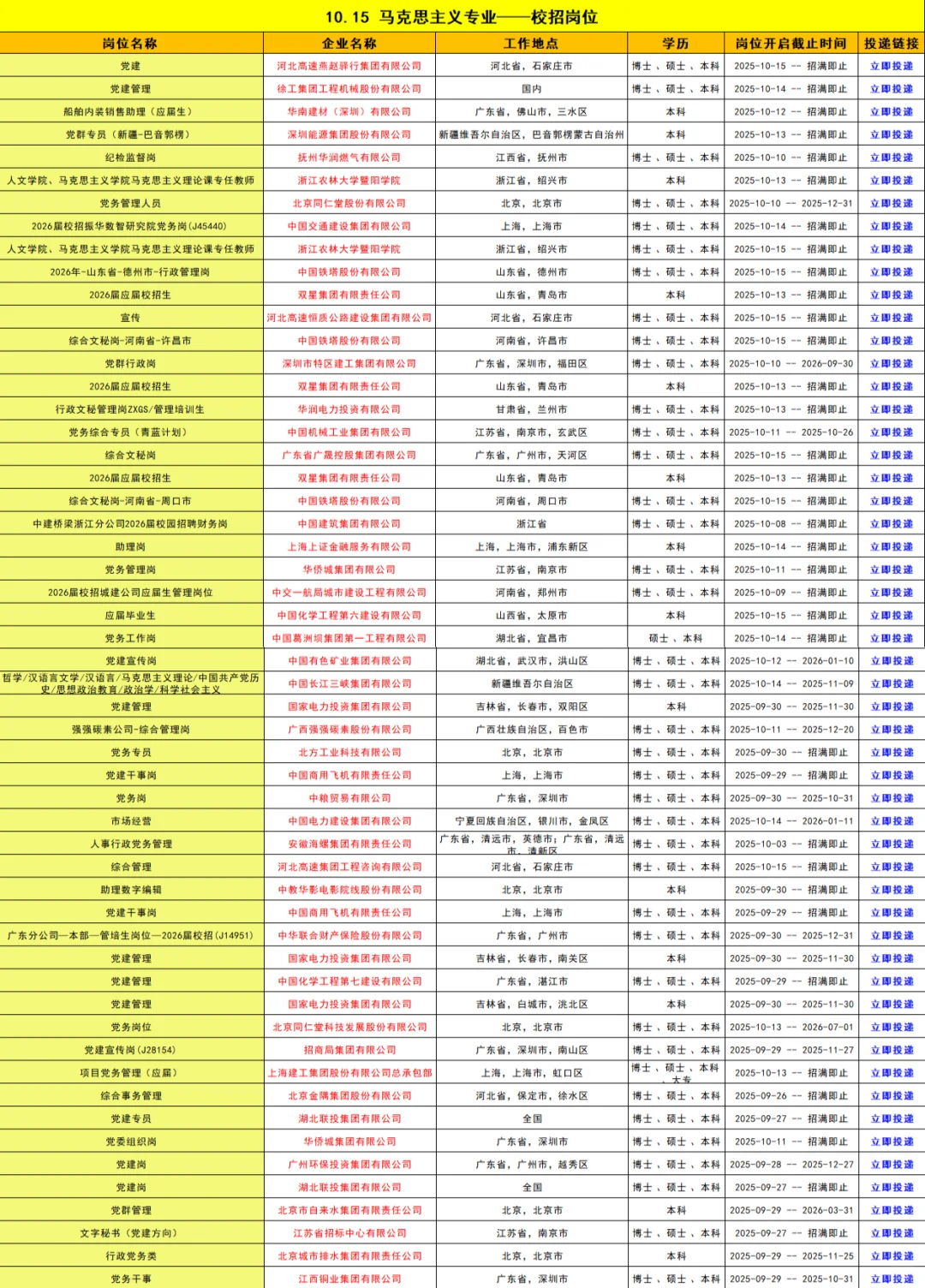The width and height of the screenshot is (925, 1288).
Task: Click 立即投递 for 中国机械工业集团 row
Action: click(892, 432)
